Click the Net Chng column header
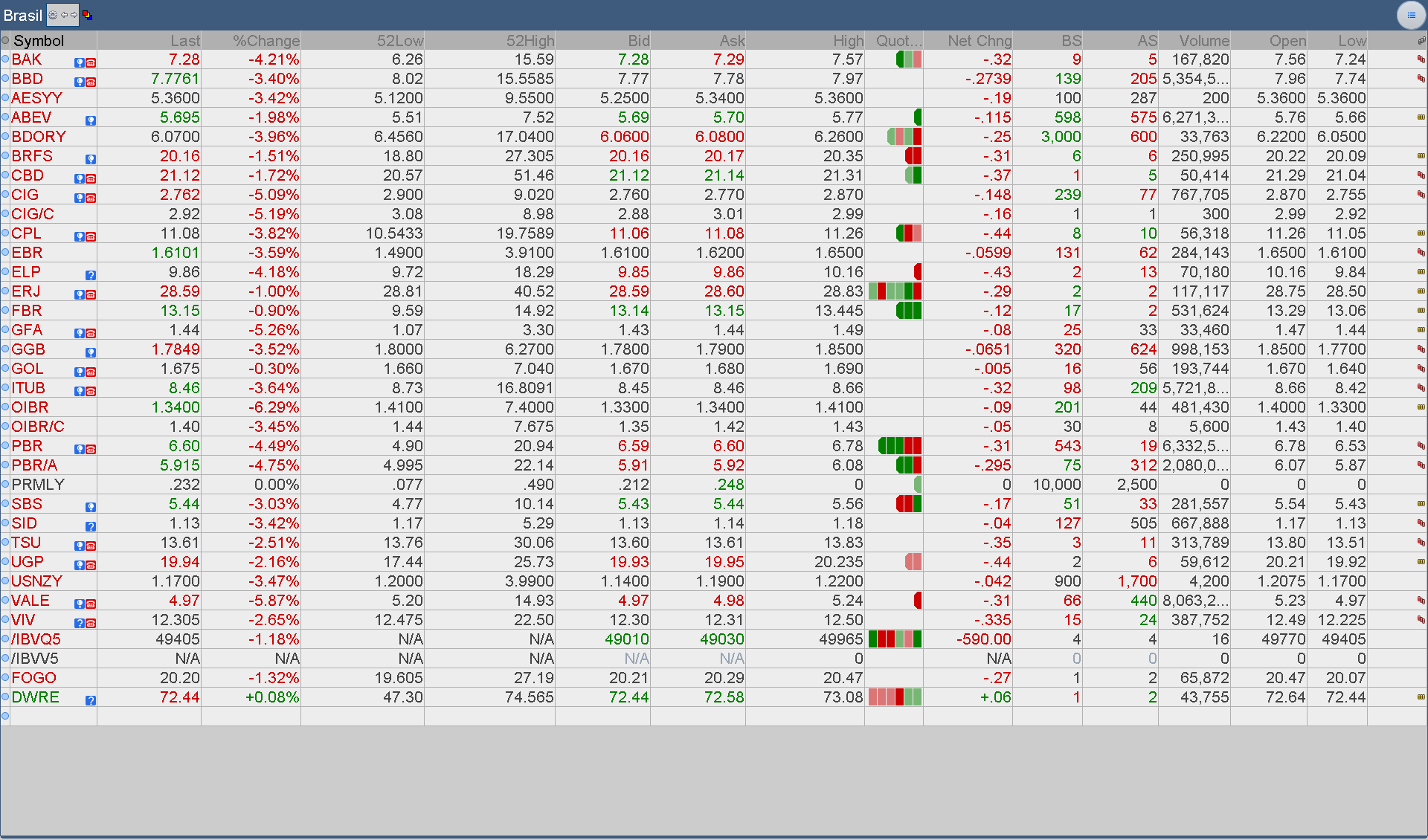The width and height of the screenshot is (1428, 840). [x=979, y=41]
